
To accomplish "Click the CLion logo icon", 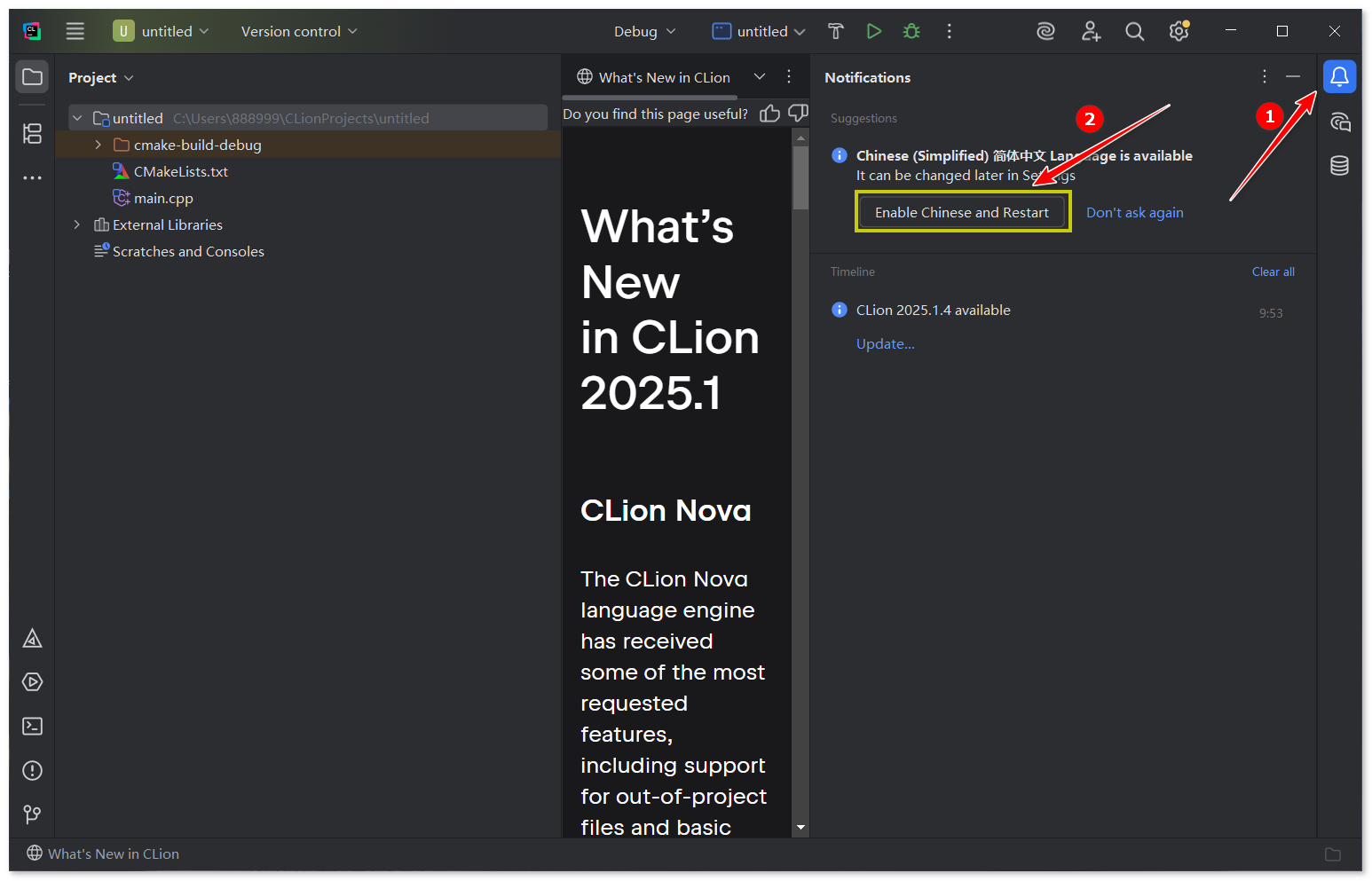I will (x=32, y=31).
